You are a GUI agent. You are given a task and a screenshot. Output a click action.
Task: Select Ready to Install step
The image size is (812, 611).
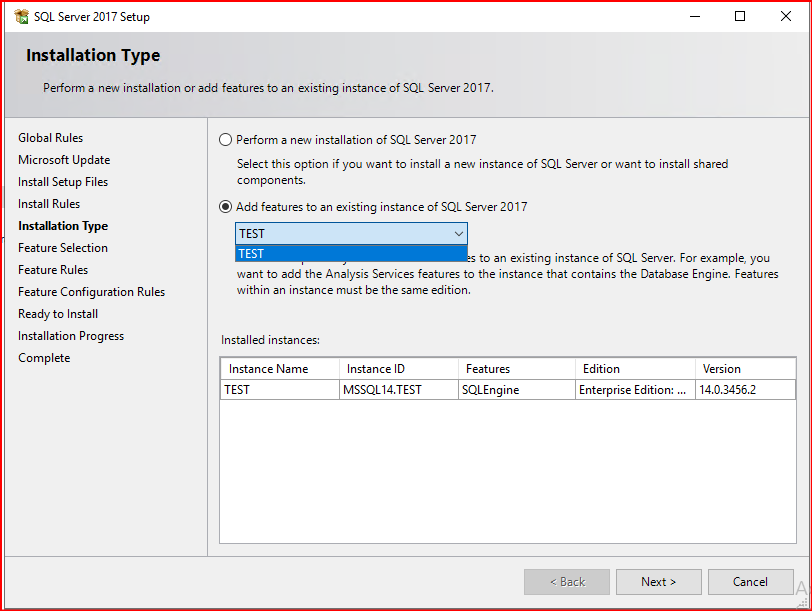[x=58, y=314]
